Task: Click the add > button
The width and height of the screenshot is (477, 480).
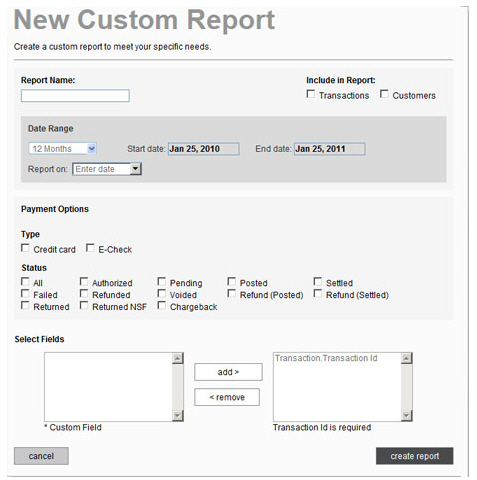Action: [x=228, y=372]
